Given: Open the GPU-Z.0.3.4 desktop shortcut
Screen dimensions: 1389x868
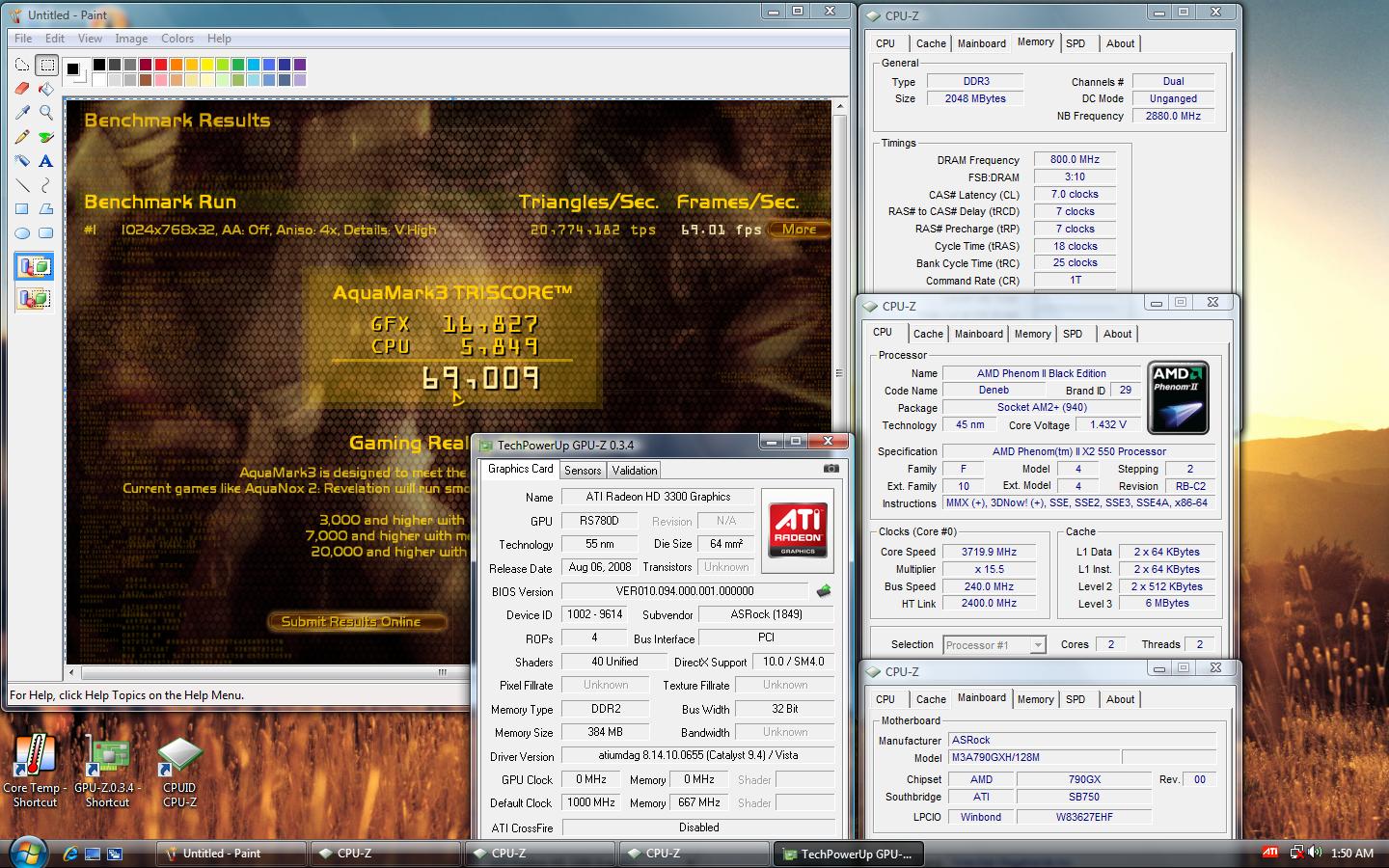Looking at the screenshot, I should point(106,772).
